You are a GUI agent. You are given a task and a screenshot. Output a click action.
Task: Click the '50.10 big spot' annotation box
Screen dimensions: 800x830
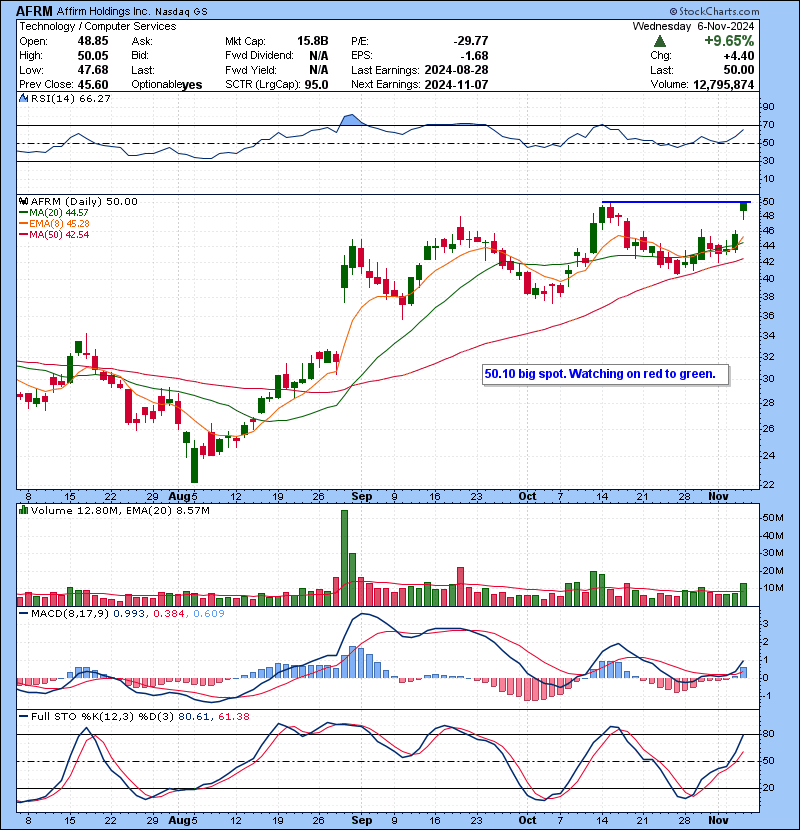coord(606,374)
